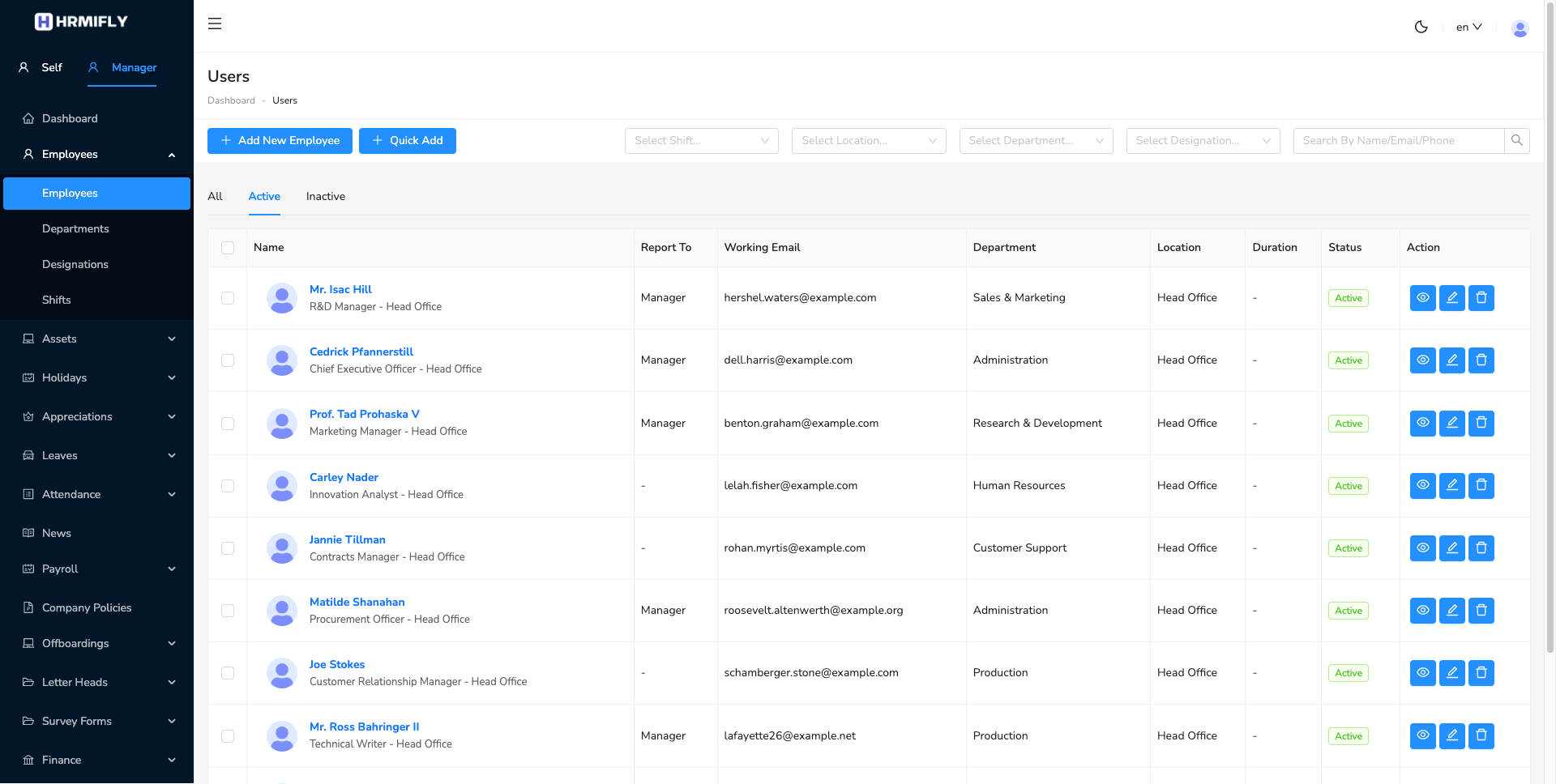Image resolution: width=1556 pixels, height=784 pixels.
Task: View Mr. Isac Hill's details (eye icon)
Action: 1422,298
